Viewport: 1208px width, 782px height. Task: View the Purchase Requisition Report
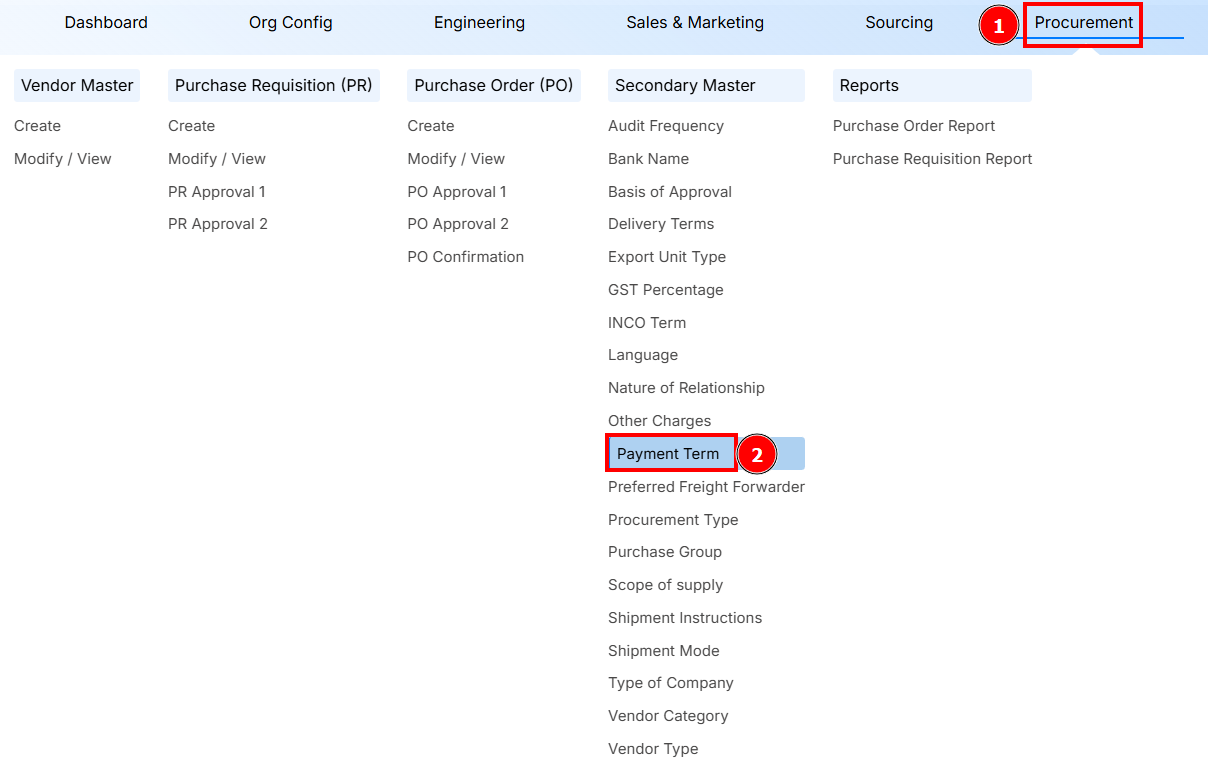tap(932, 158)
